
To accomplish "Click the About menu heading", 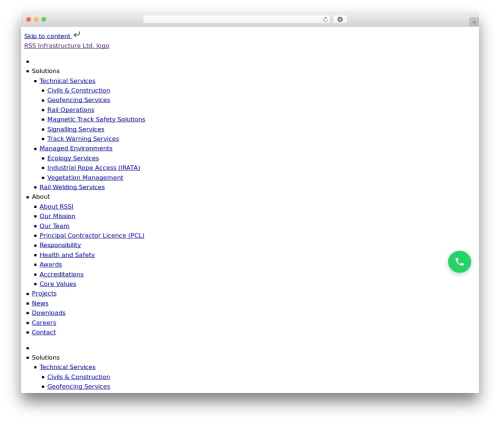I will tap(41, 197).
